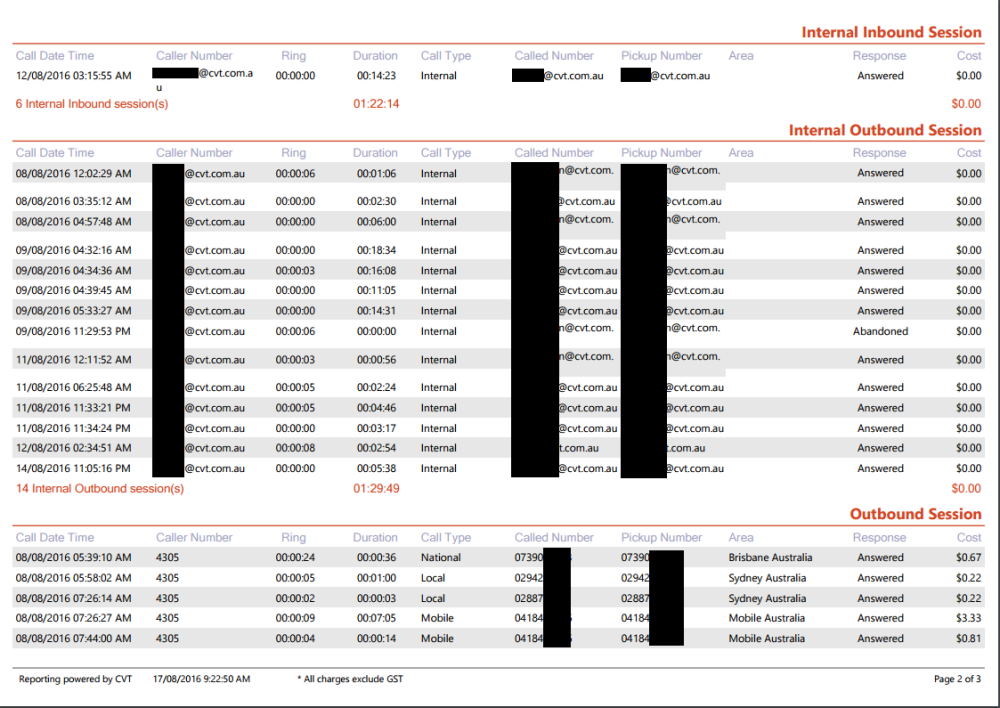Click the duration 00:16:08
1000x708 pixels.
click(376, 271)
